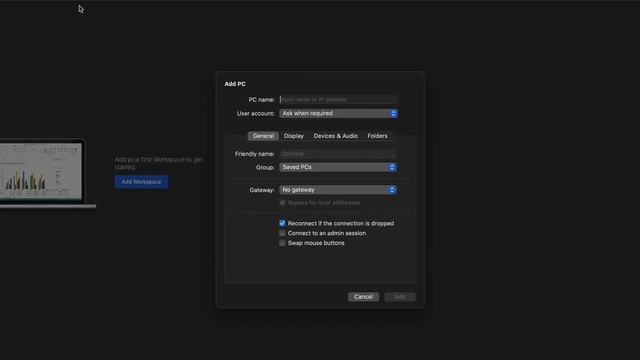Click the 'Add your first Workspace' text
Image resolution: width=640 pixels, height=360 pixels.
(x=158, y=163)
